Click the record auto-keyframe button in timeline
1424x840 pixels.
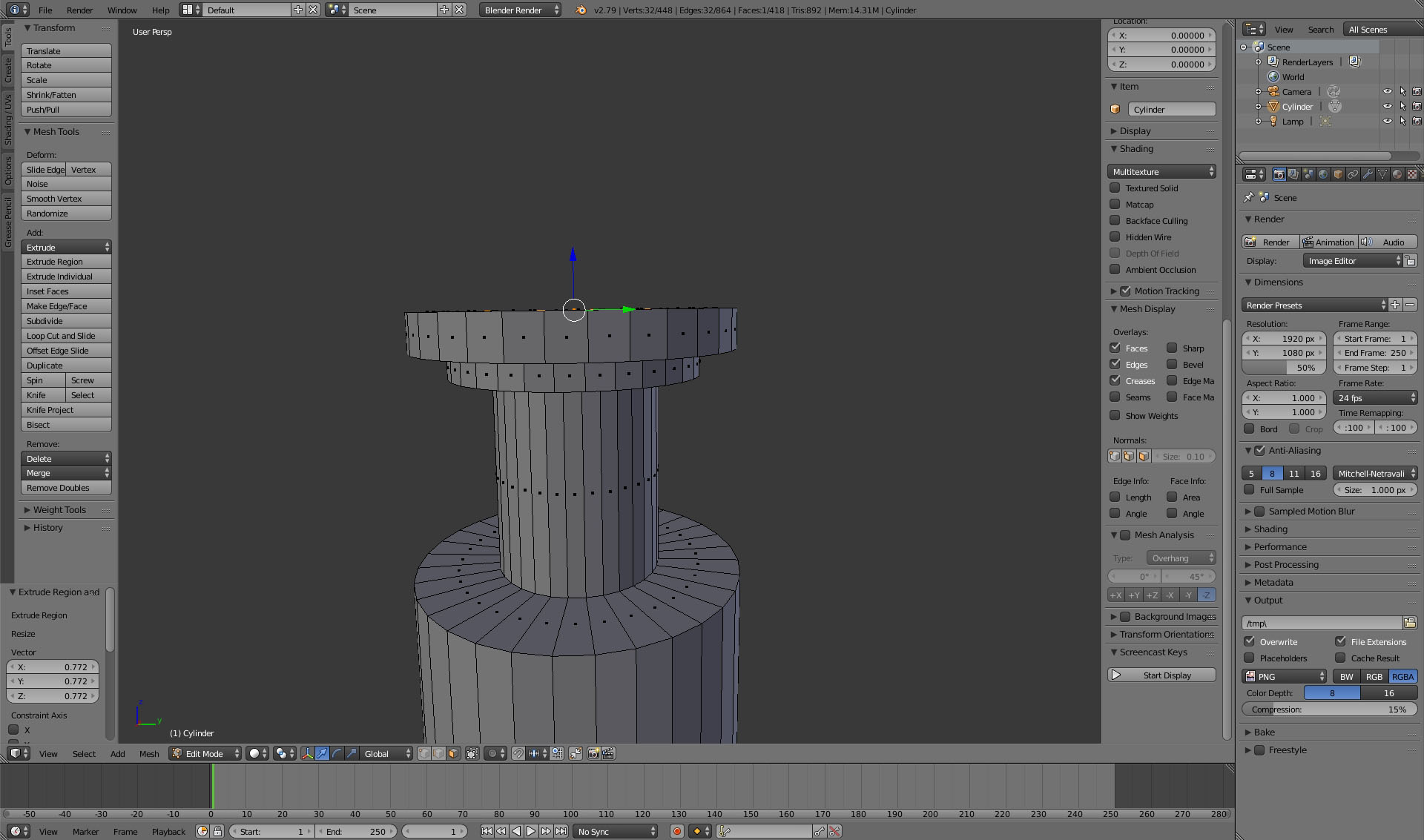click(676, 832)
